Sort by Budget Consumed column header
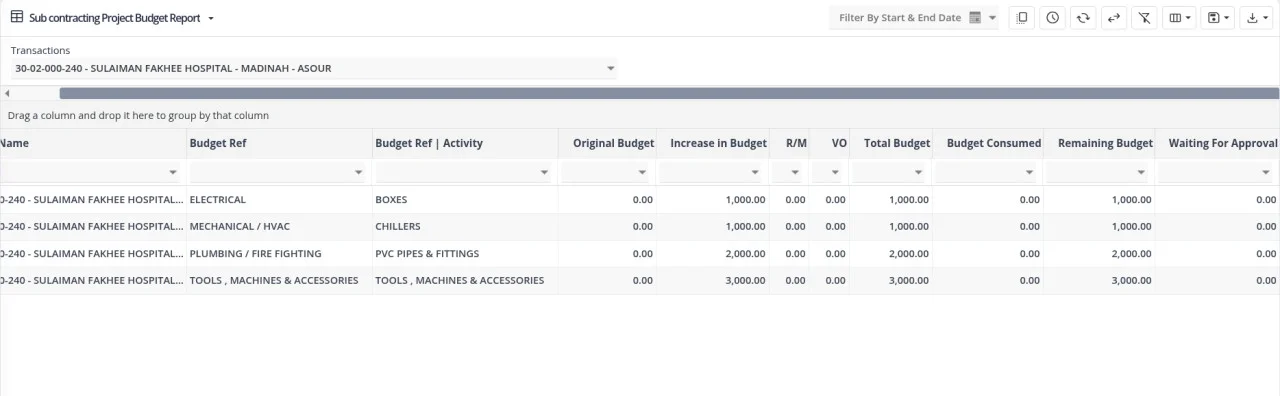Image resolution: width=1280 pixels, height=396 pixels. tap(994, 143)
